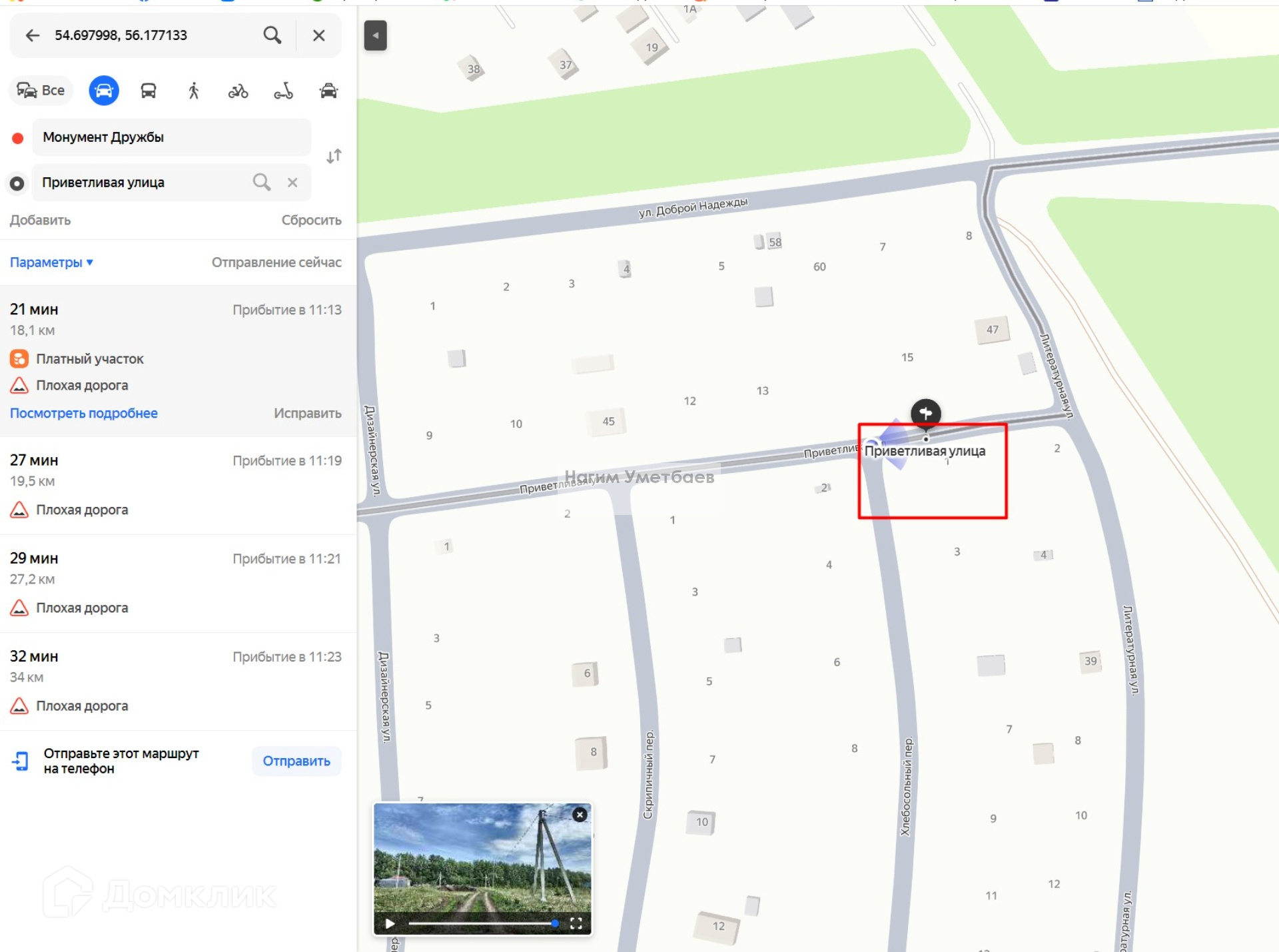The width and height of the screenshot is (1279, 952).
Task: Collapse the side panel with arrow button
Action: pos(376,36)
